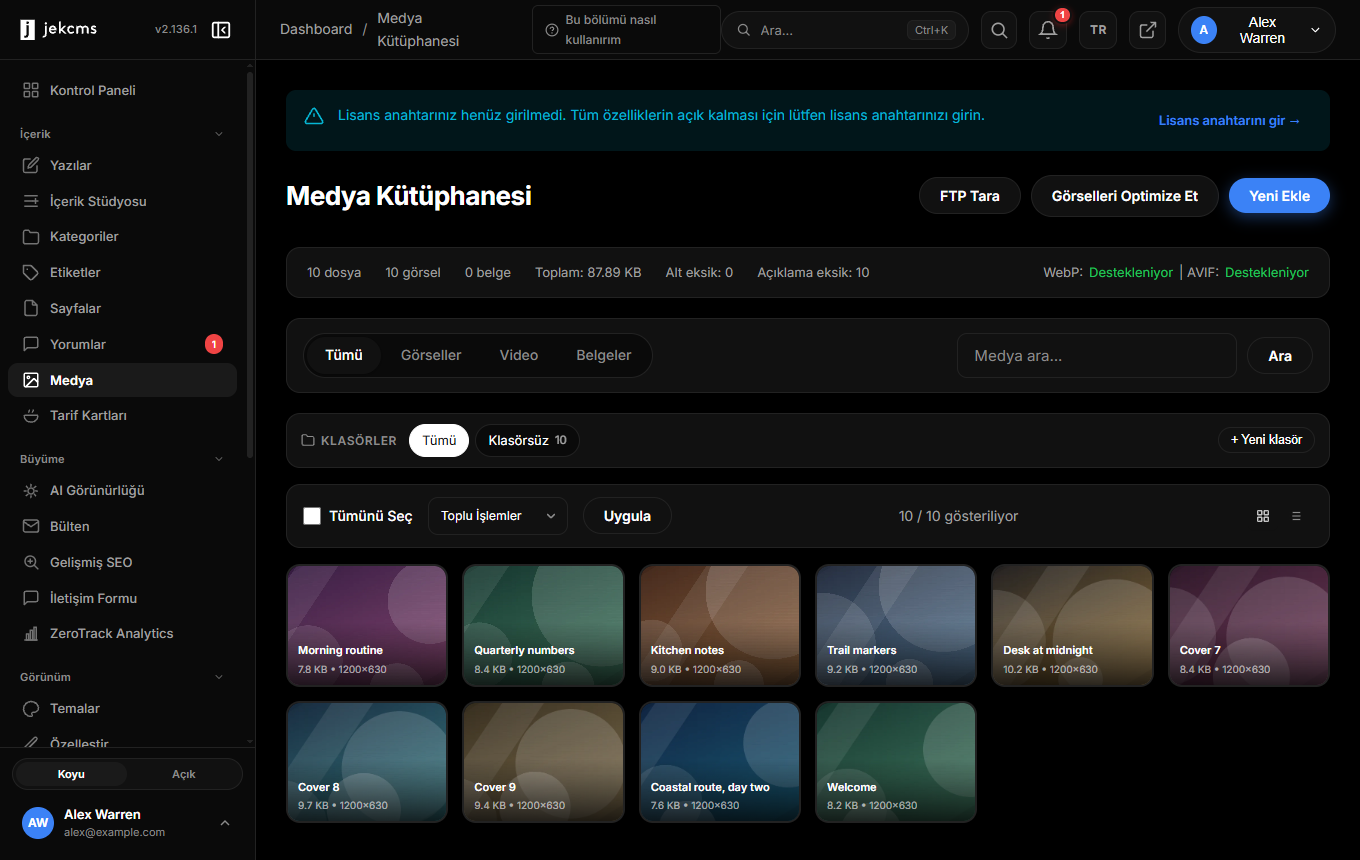Click Görselleri Optimize Et button
The image size is (1360, 860).
[1125, 196]
